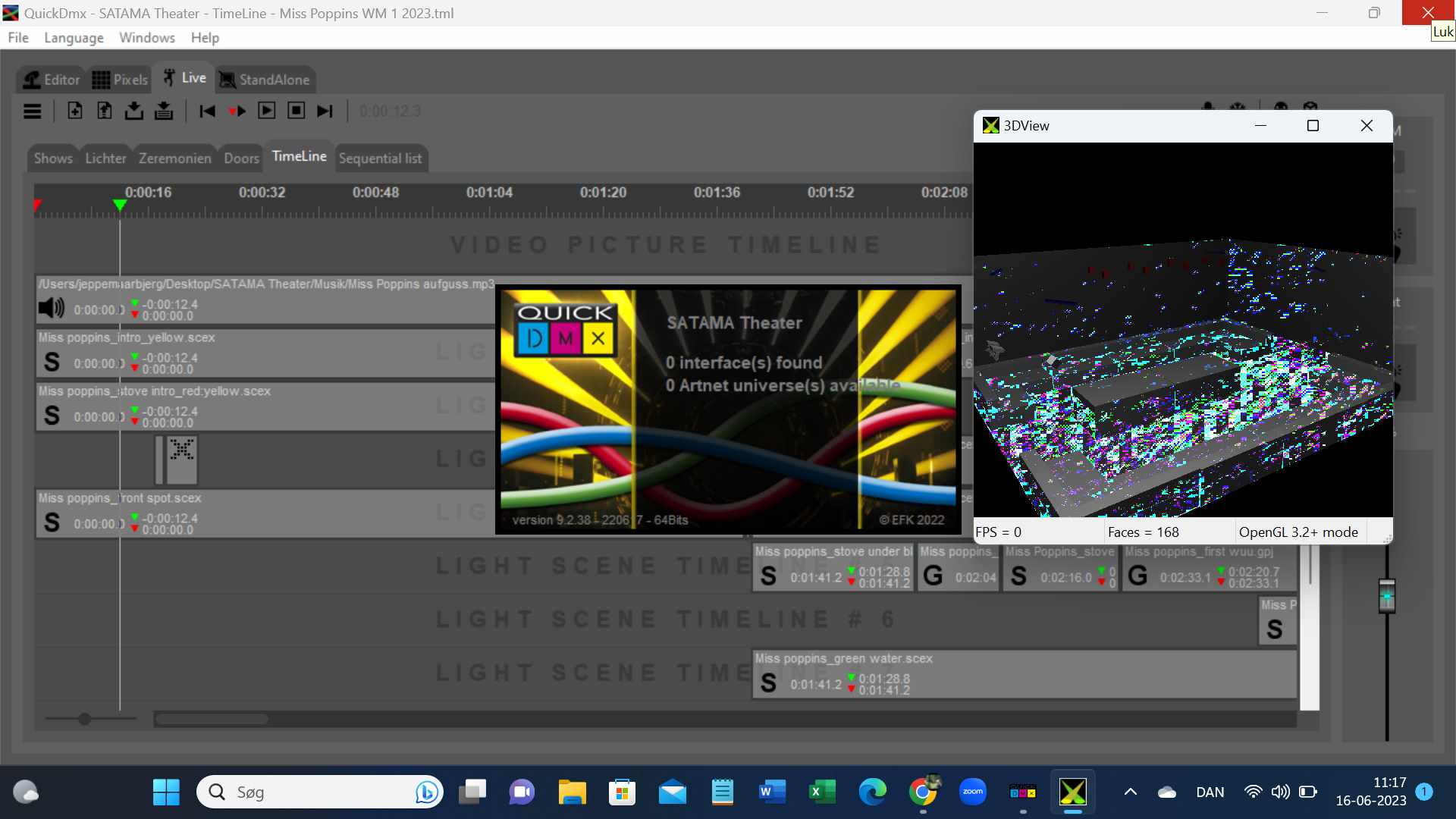Select the Miss Poppins aufguss.mp3 file path text
Image resolution: width=1456 pixels, height=819 pixels.
266,284
